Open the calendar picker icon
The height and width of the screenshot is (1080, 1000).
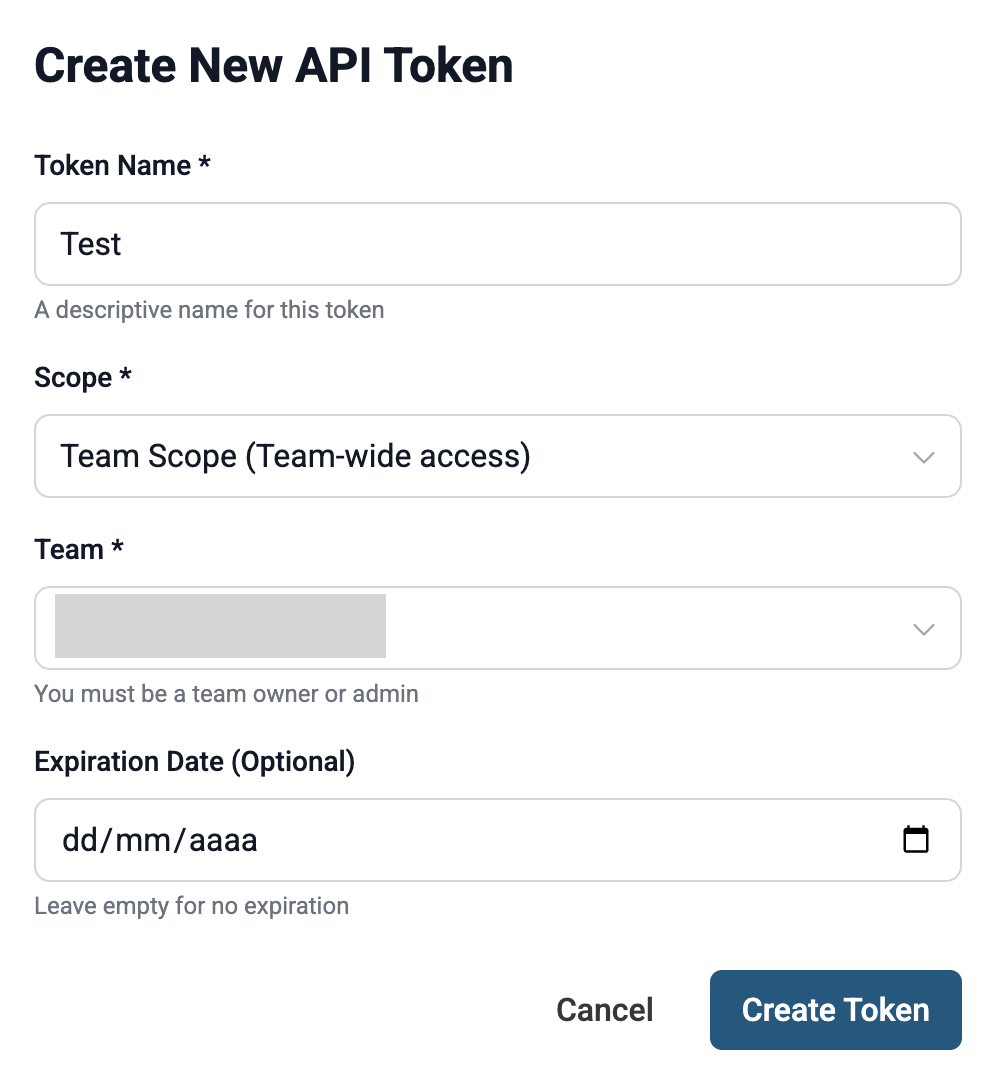pos(915,840)
